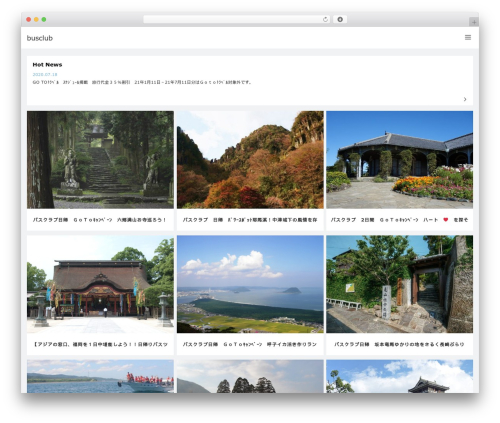Open the mossy temple stairway photo

(100, 160)
